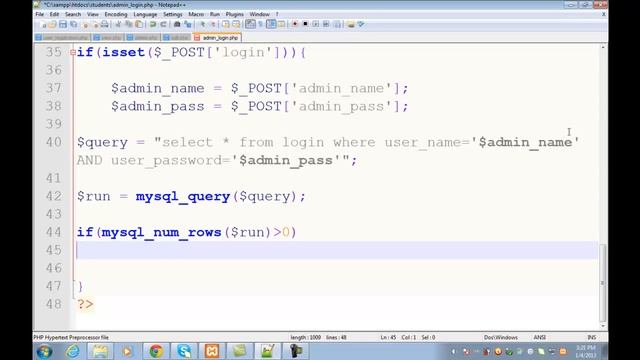Viewport: 640px width, 360px height.
Task: Open the View menu
Action: click(93, 14)
